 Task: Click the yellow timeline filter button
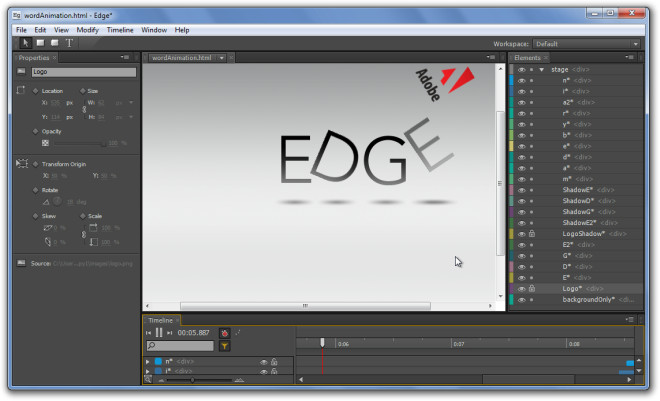click(224, 346)
